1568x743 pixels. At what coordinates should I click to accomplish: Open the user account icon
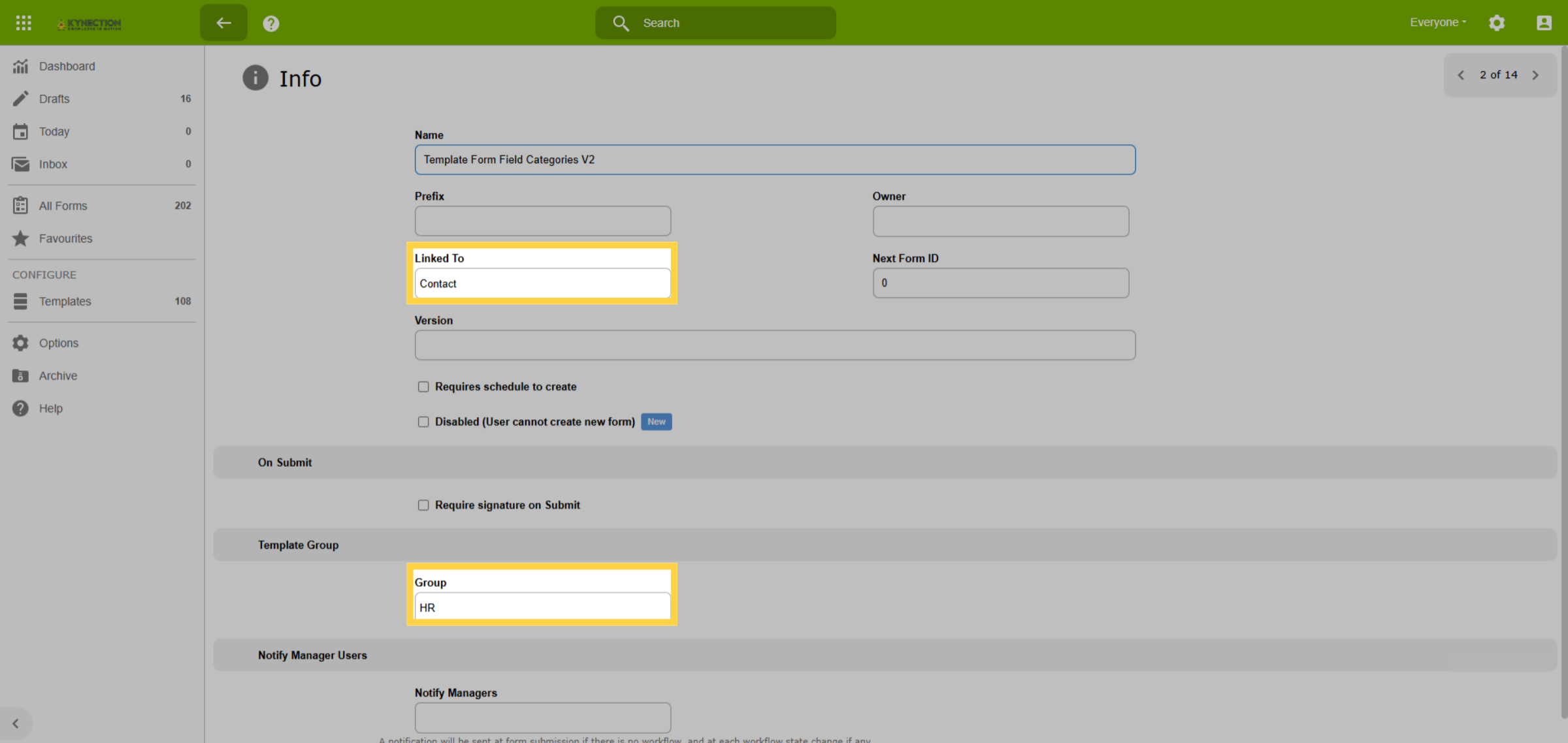1544,23
